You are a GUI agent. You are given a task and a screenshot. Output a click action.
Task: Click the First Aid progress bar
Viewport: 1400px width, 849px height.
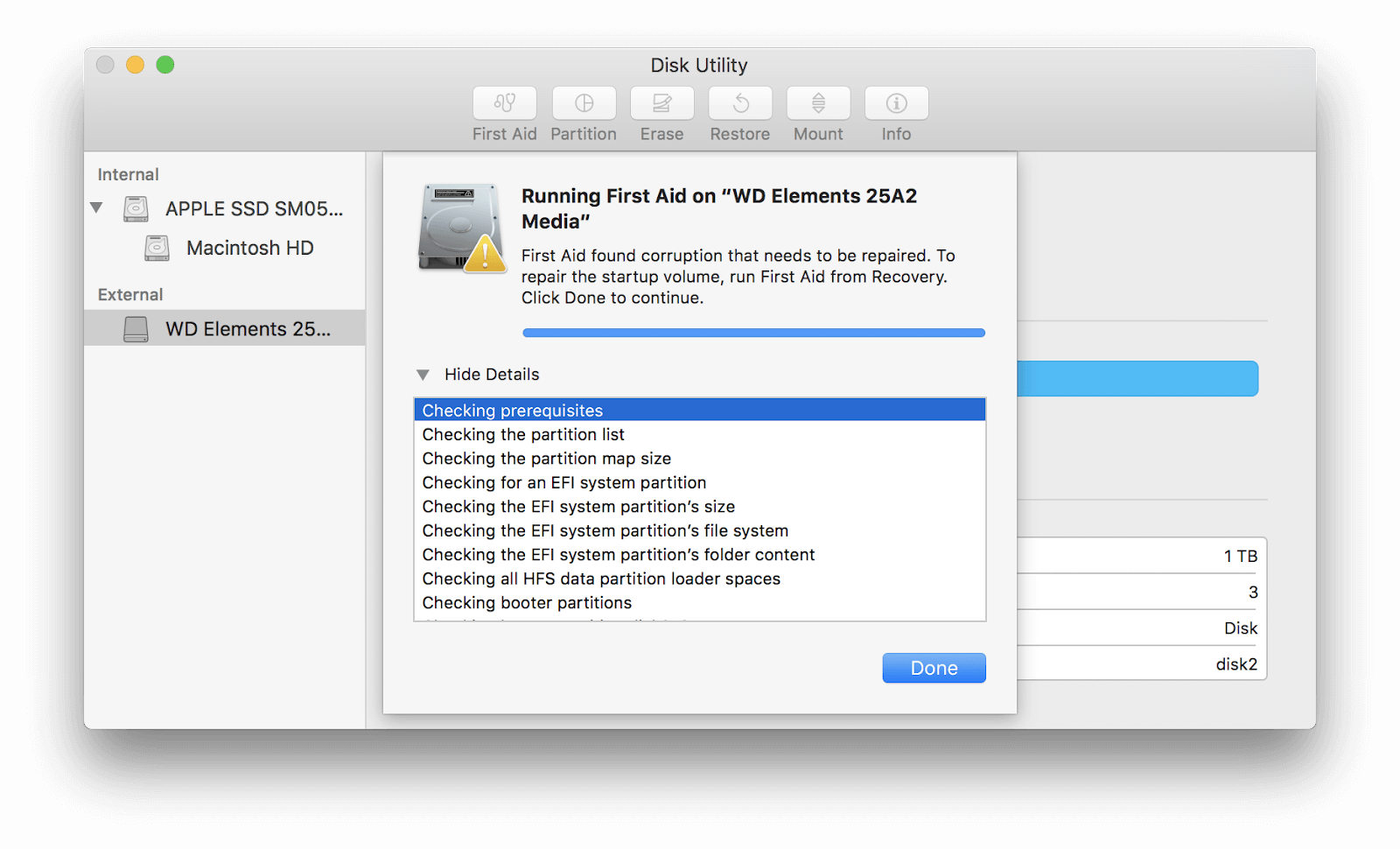coord(753,332)
